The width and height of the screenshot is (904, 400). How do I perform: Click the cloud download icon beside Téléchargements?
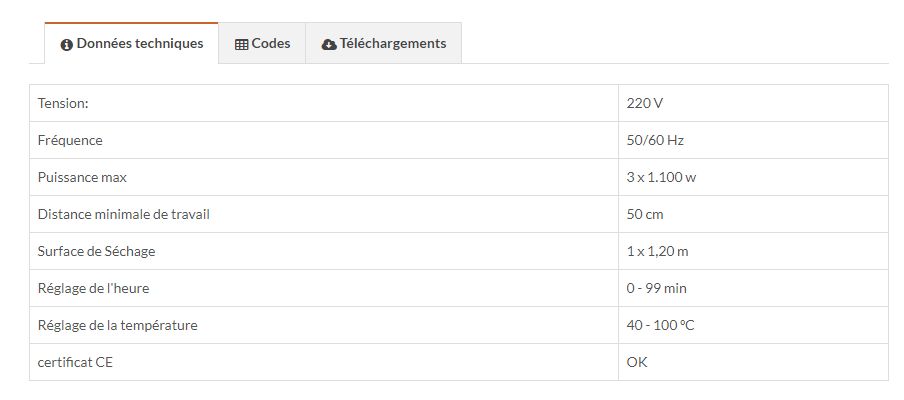click(329, 44)
